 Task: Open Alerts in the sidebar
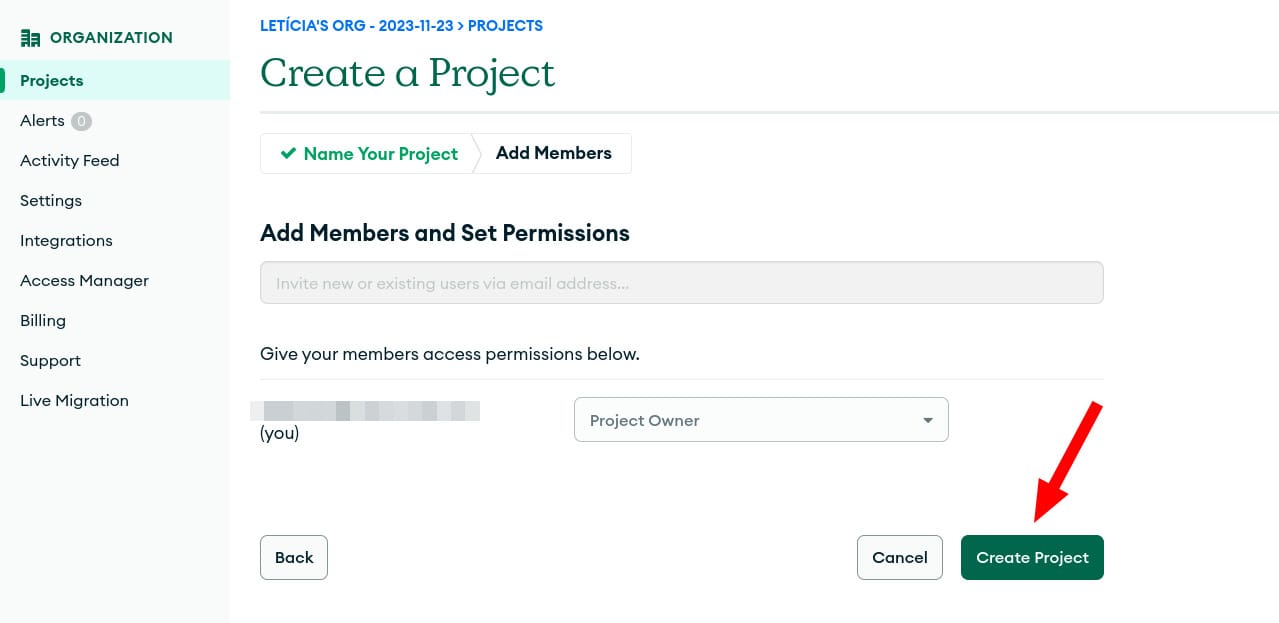click(42, 120)
